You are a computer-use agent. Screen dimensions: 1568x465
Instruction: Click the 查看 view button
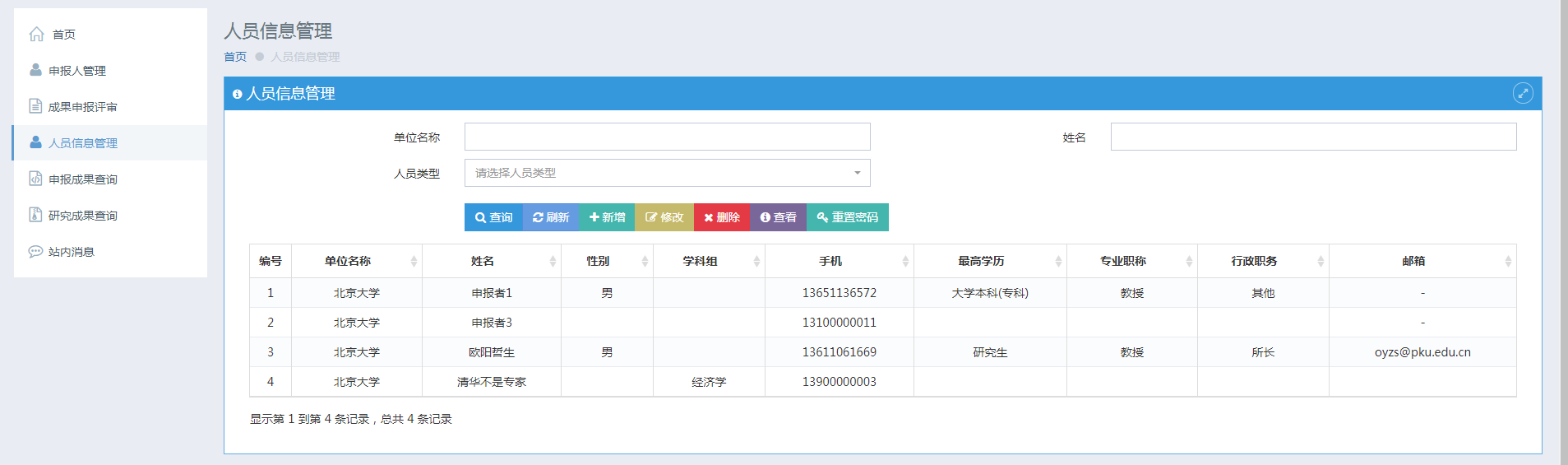(778, 217)
